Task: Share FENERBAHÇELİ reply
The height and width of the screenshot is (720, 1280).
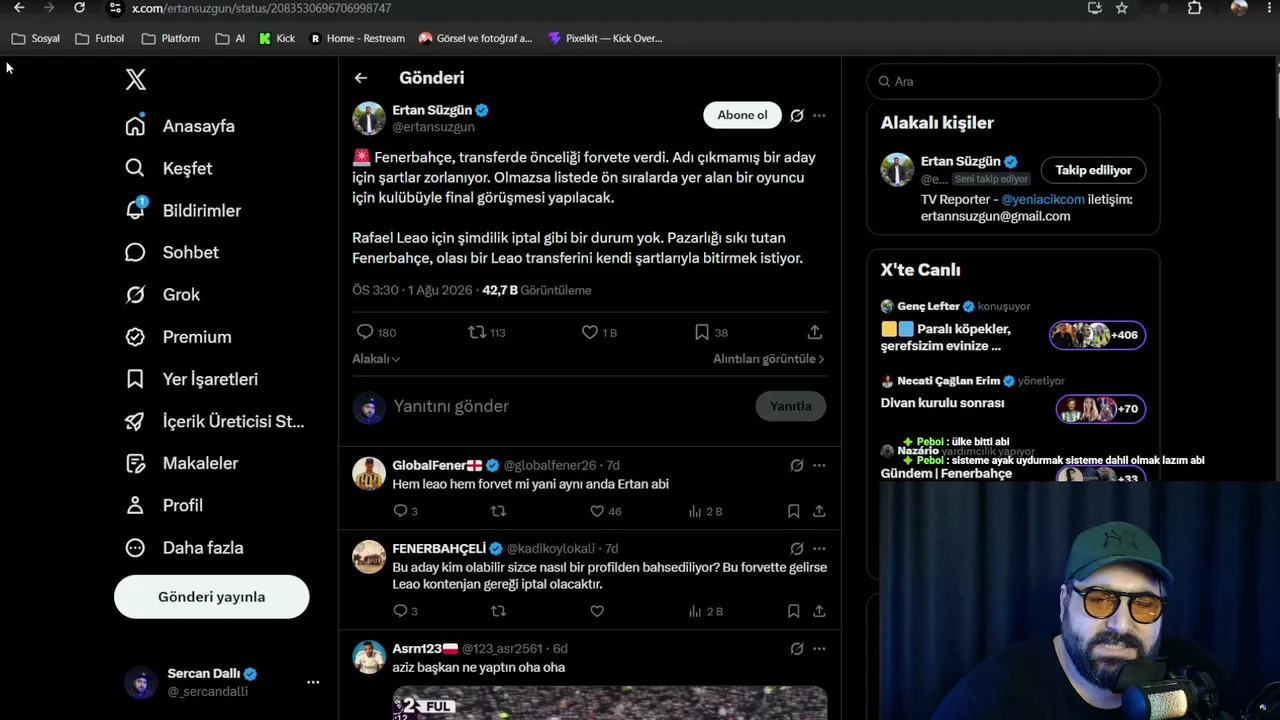Action: click(x=819, y=611)
